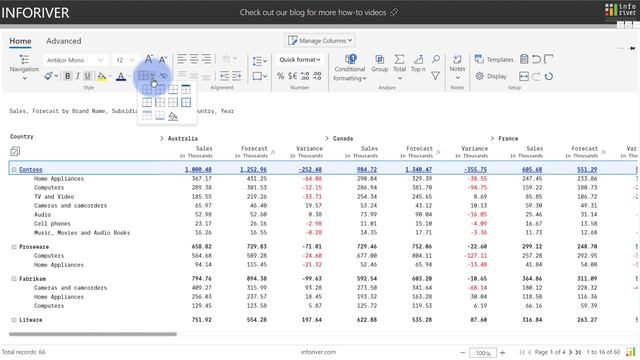The height and width of the screenshot is (360, 640).
Task: Open the Contoso hyperlink in the table
Action: (x=31, y=169)
